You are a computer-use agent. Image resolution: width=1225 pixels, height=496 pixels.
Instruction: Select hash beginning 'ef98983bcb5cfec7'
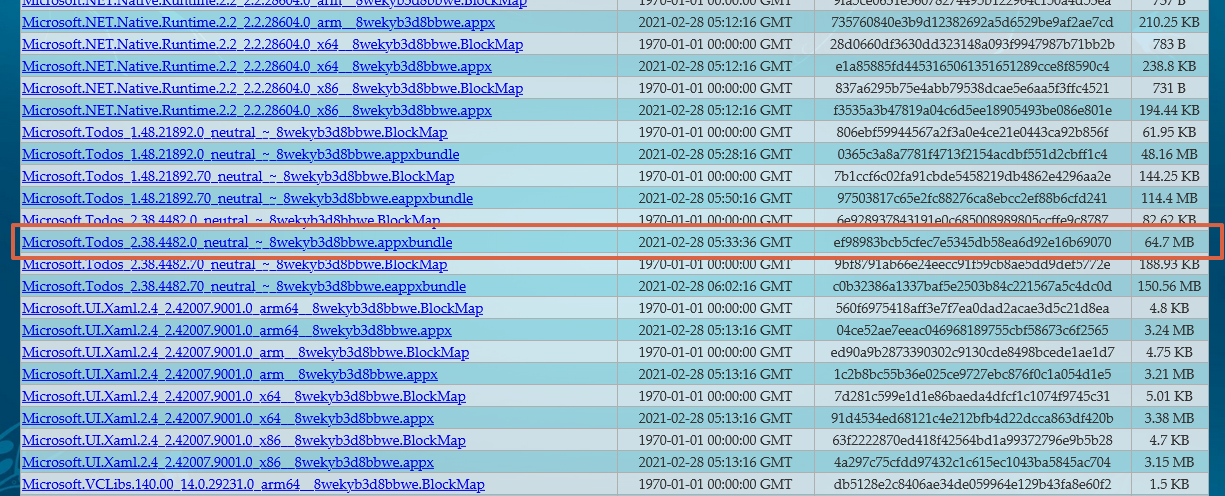click(971, 242)
